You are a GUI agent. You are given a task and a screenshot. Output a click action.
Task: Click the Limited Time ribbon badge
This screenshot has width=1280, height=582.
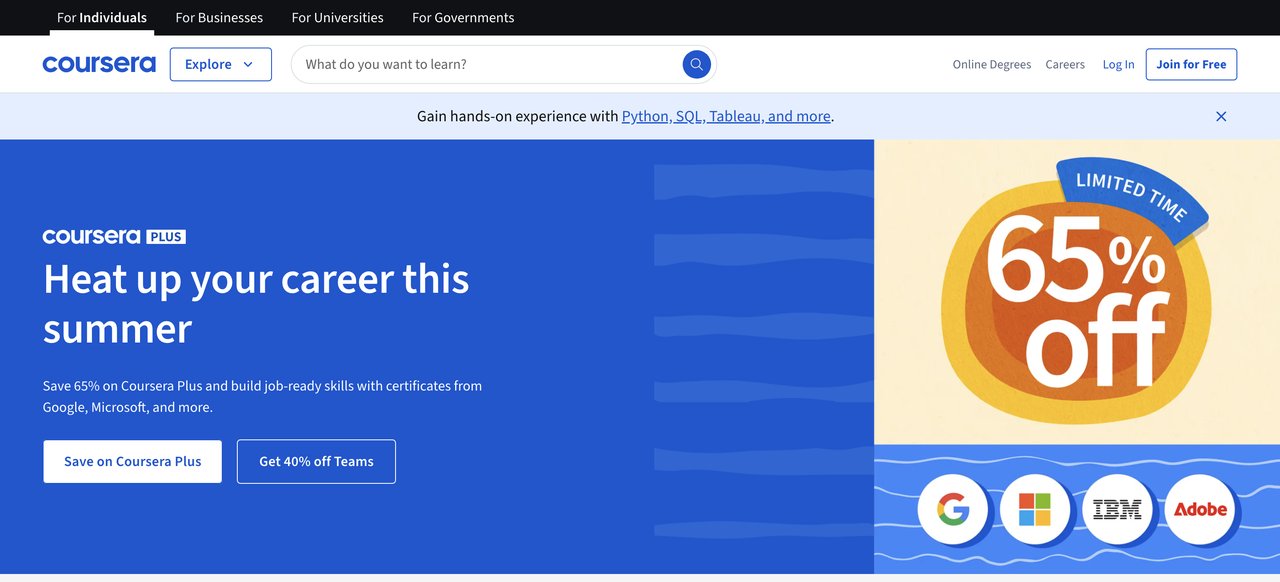point(1131,194)
